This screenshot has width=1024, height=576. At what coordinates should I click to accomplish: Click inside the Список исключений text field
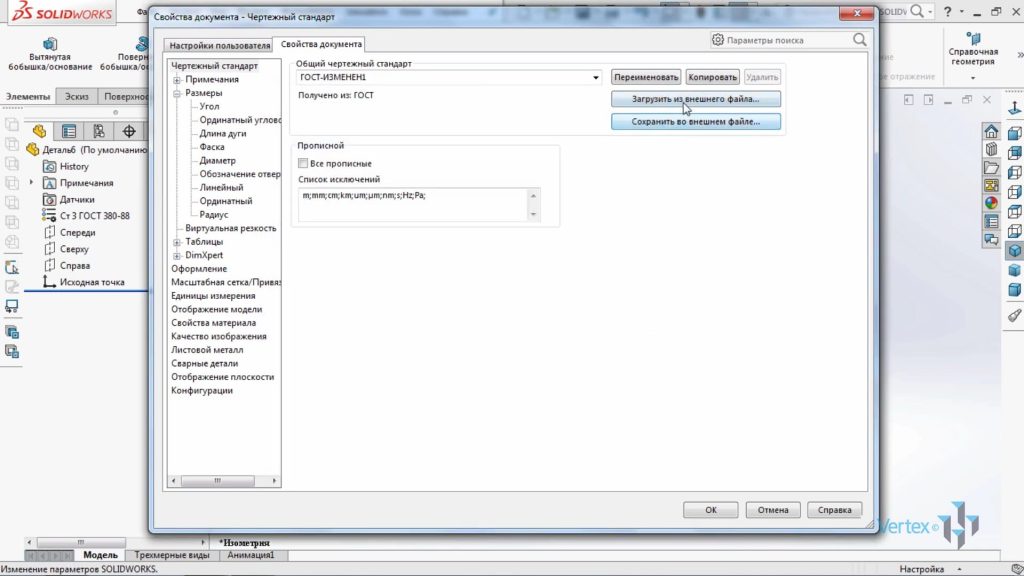413,204
